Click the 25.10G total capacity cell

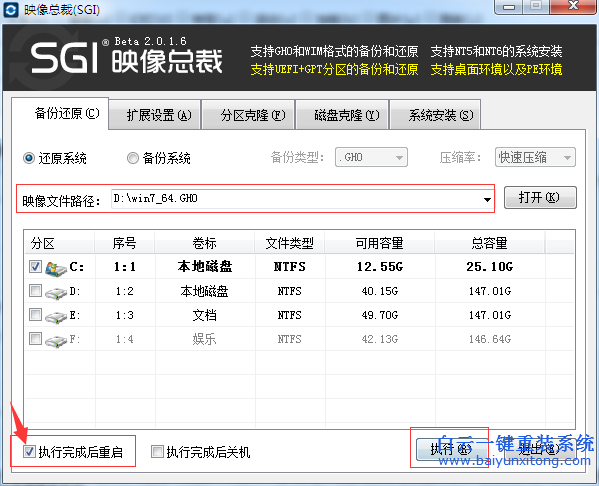(x=490, y=267)
